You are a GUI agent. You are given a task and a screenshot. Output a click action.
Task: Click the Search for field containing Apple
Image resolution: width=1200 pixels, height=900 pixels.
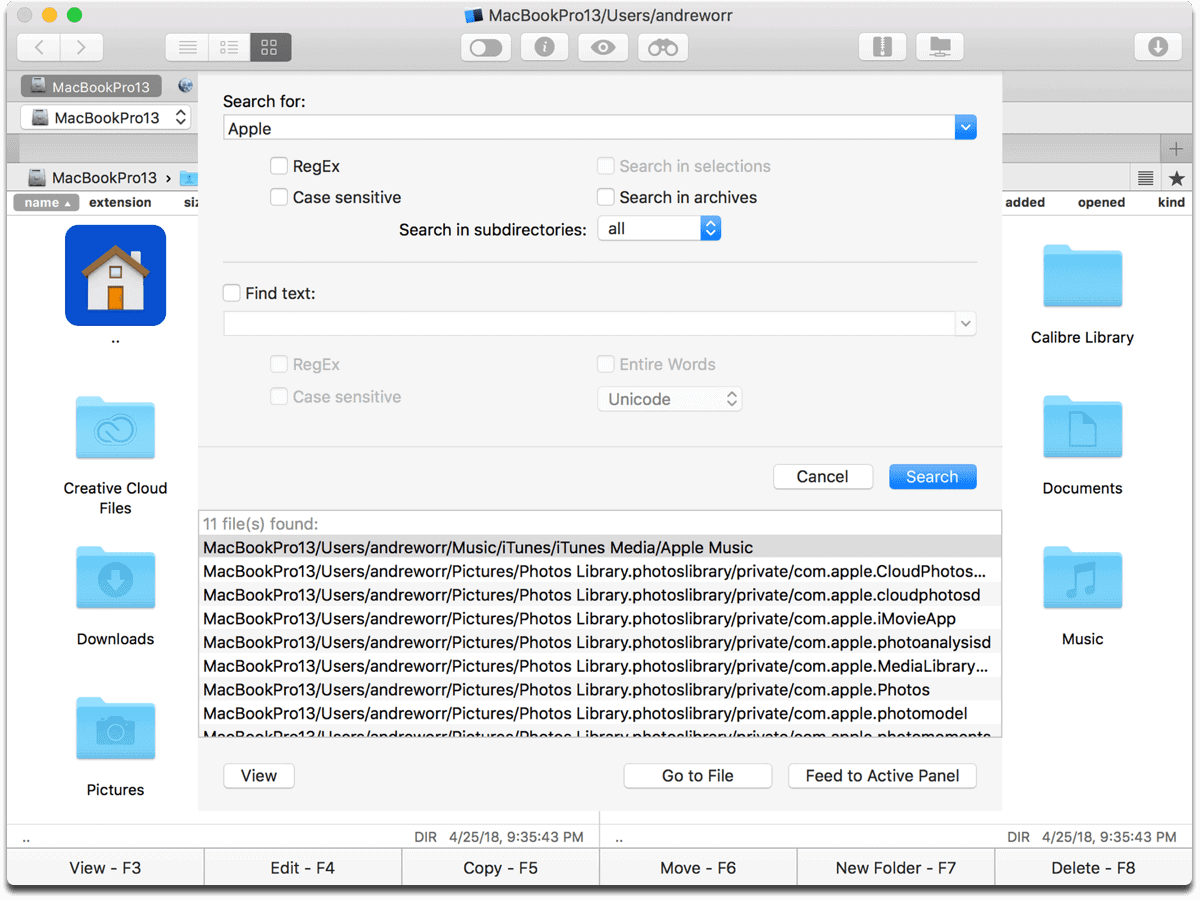(x=589, y=127)
